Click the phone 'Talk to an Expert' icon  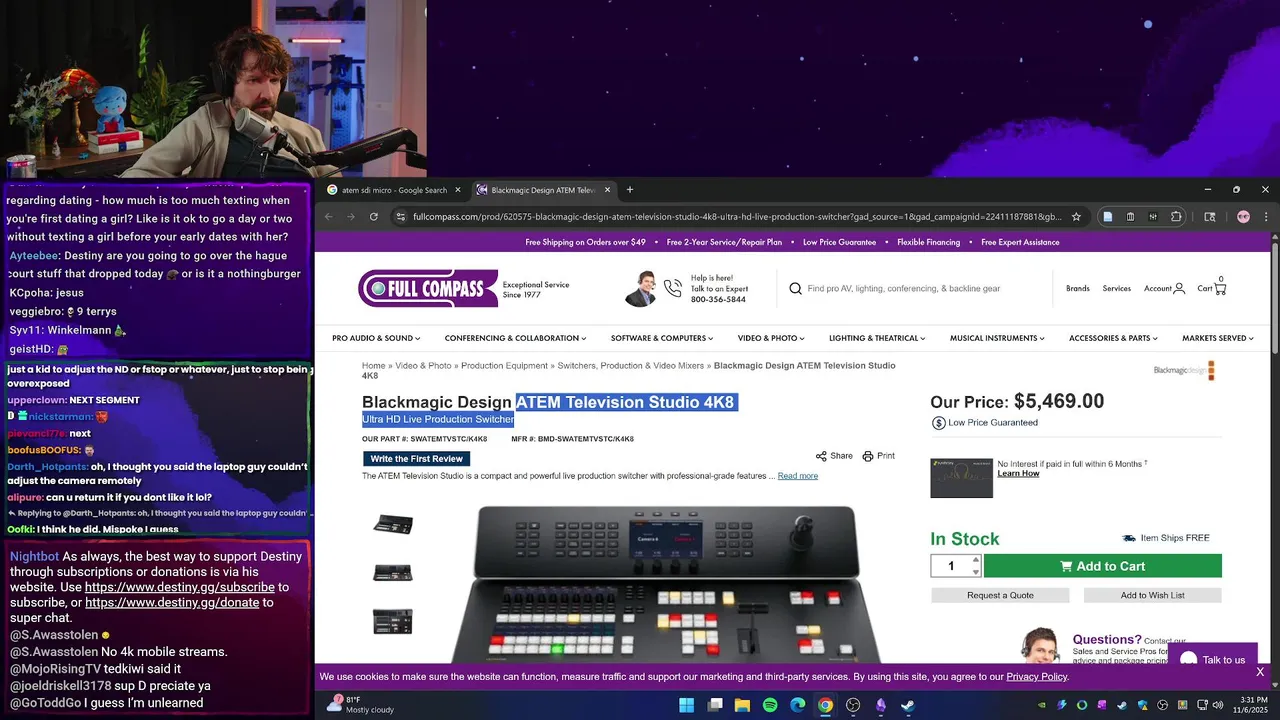[673, 288]
